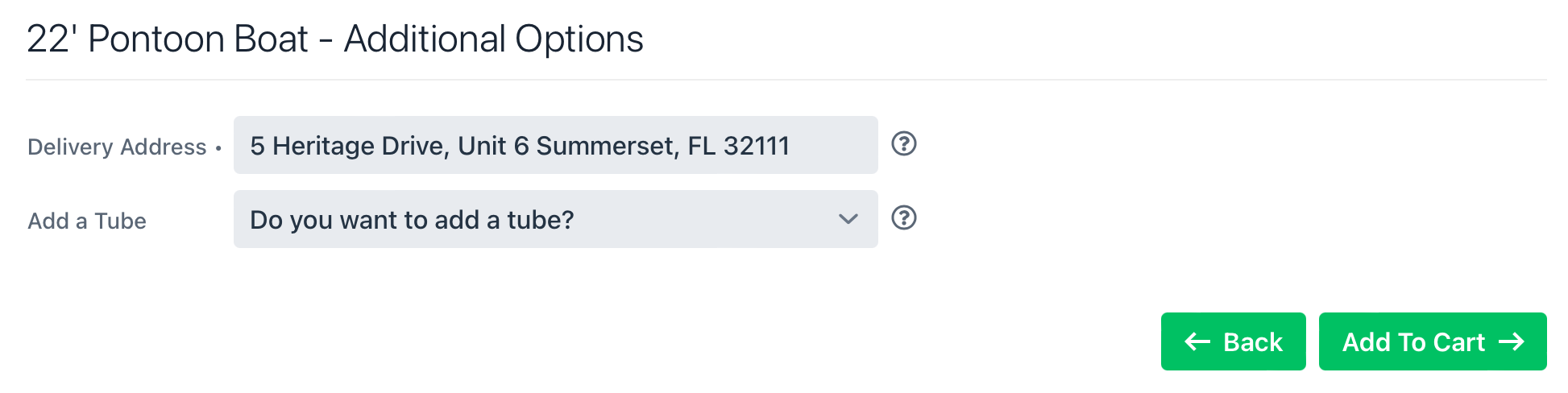Click the chevron arrow in tube dropdown

[848, 219]
